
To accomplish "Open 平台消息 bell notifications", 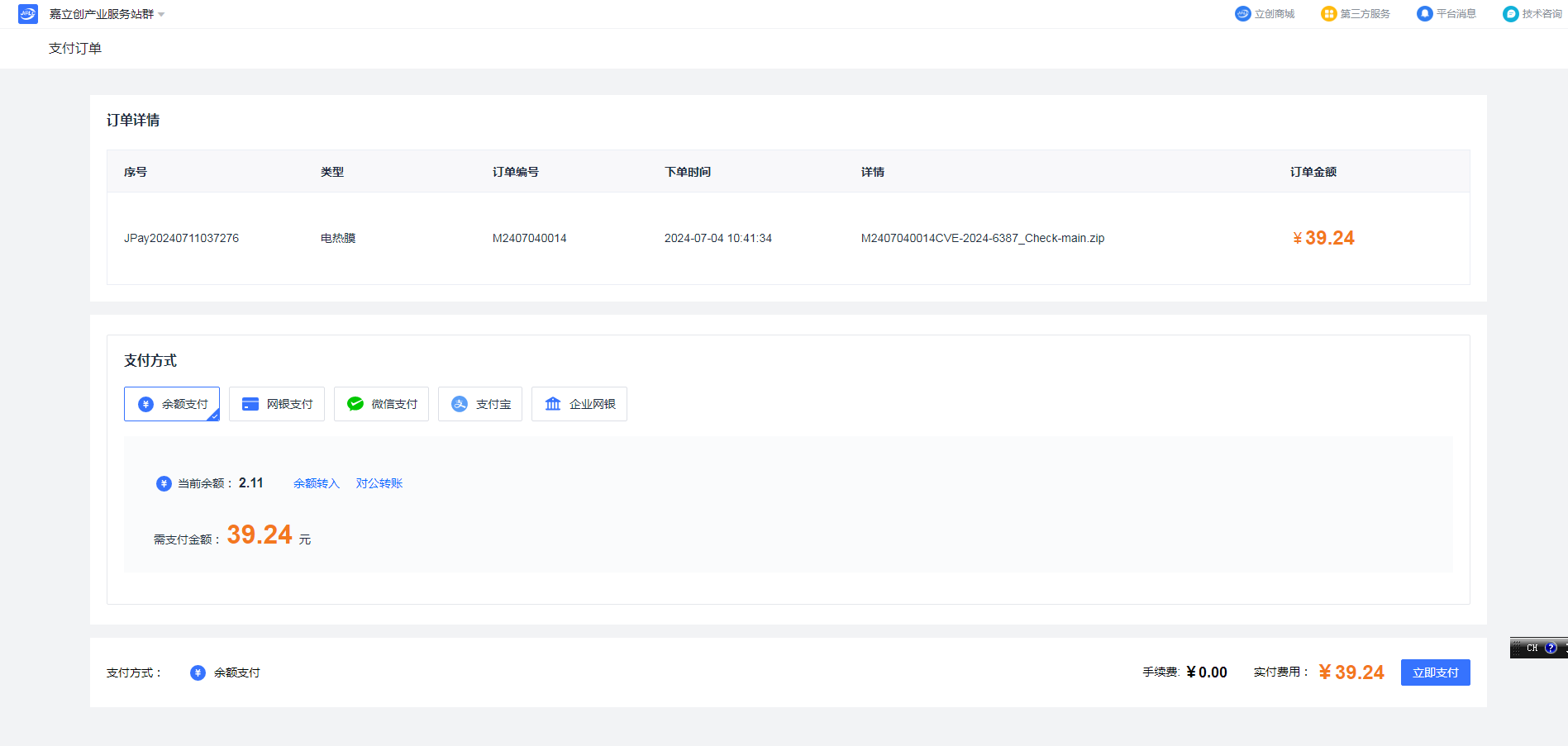I will (x=1424, y=14).
